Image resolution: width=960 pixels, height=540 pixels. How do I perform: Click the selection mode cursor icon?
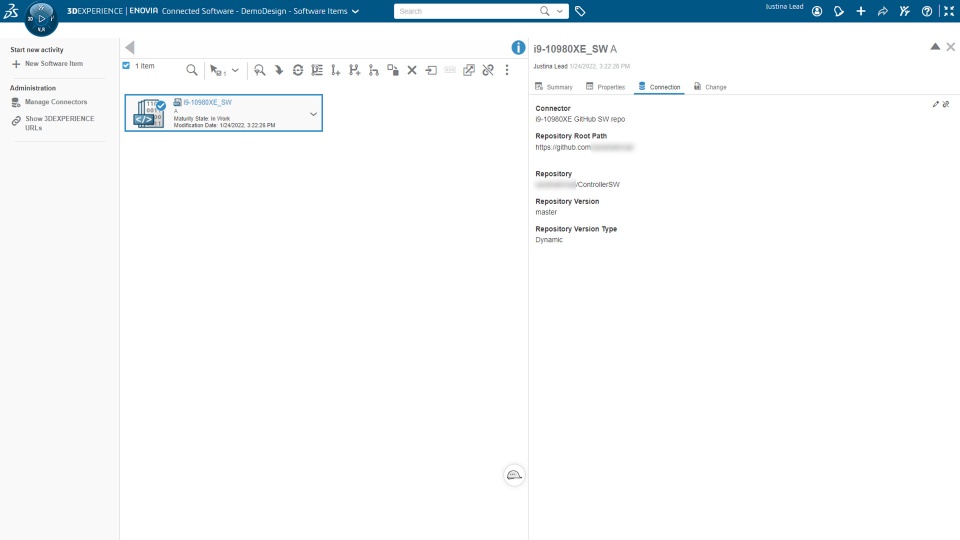[217, 70]
